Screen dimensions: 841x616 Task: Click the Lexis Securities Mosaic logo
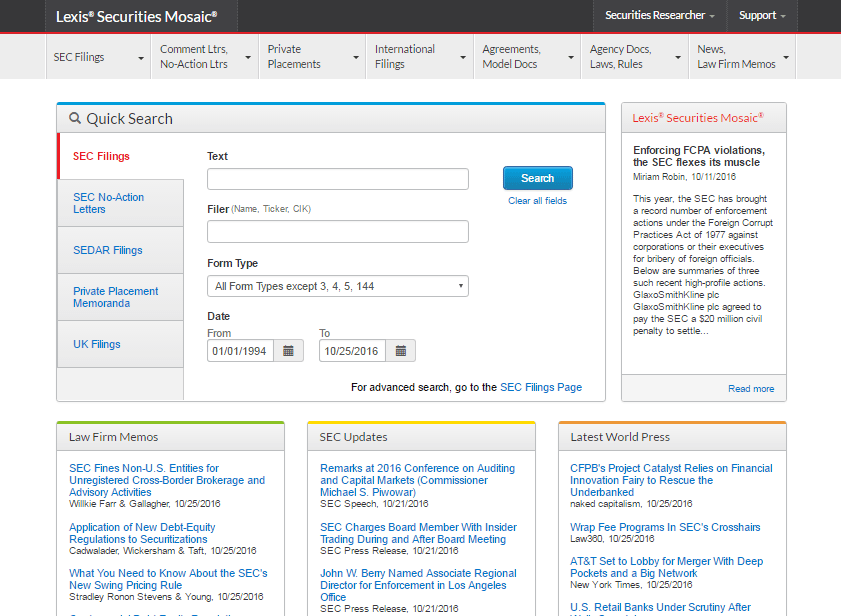pos(137,17)
